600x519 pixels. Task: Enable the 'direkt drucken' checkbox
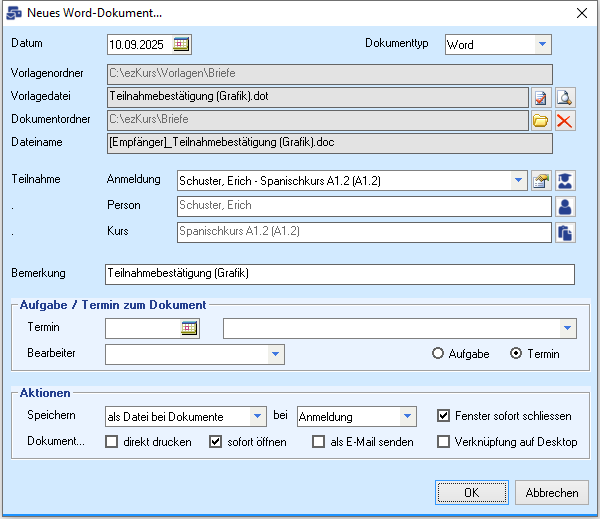point(112,442)
